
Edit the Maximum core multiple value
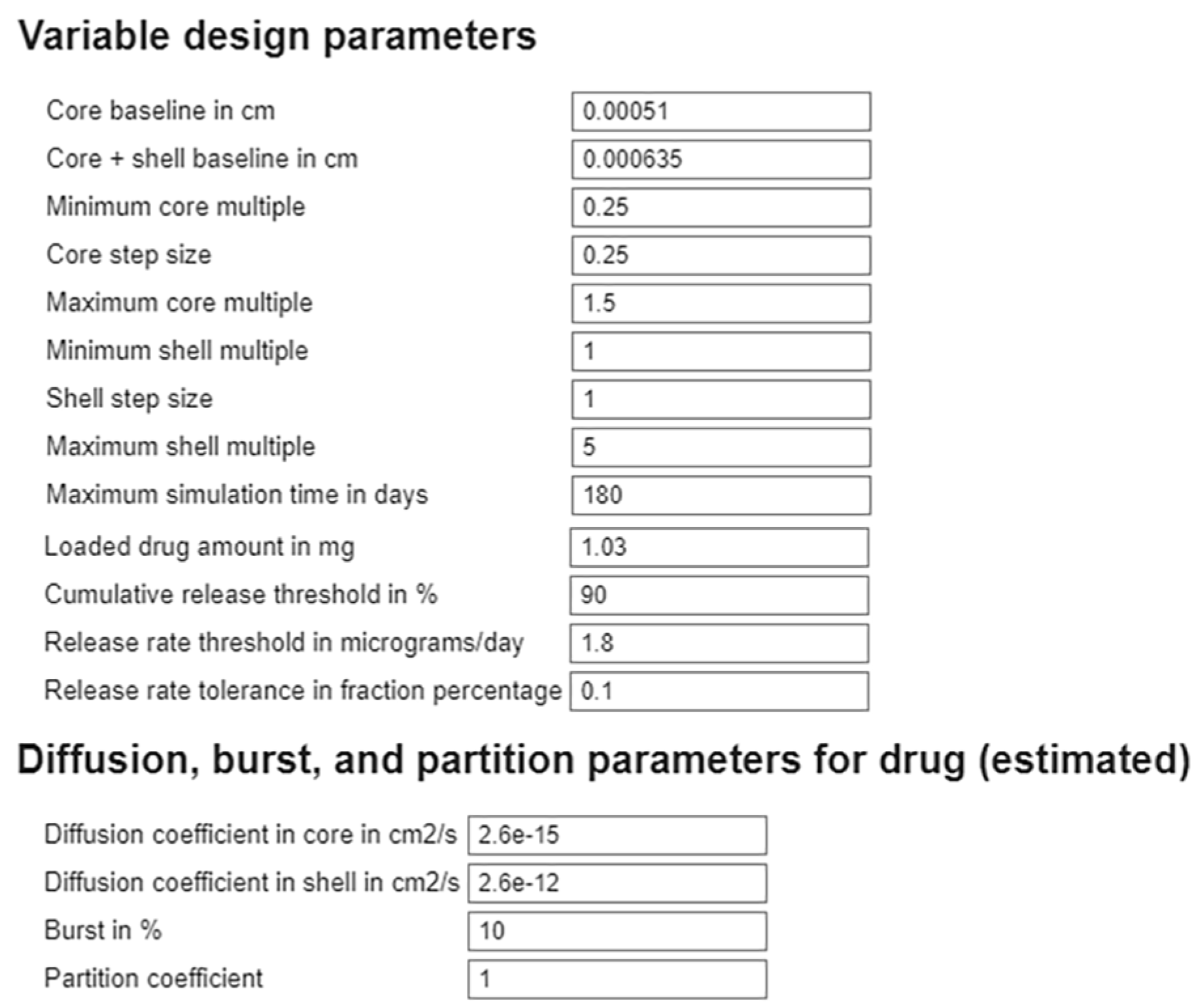pyautogui.click(x=721, y=304)
